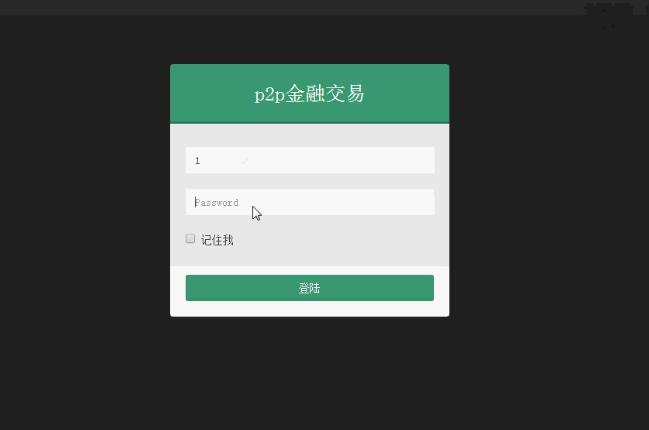Submit the form with the 登陆 button
Viewport: 649px width, 430px height.
(x=310, y=288)
